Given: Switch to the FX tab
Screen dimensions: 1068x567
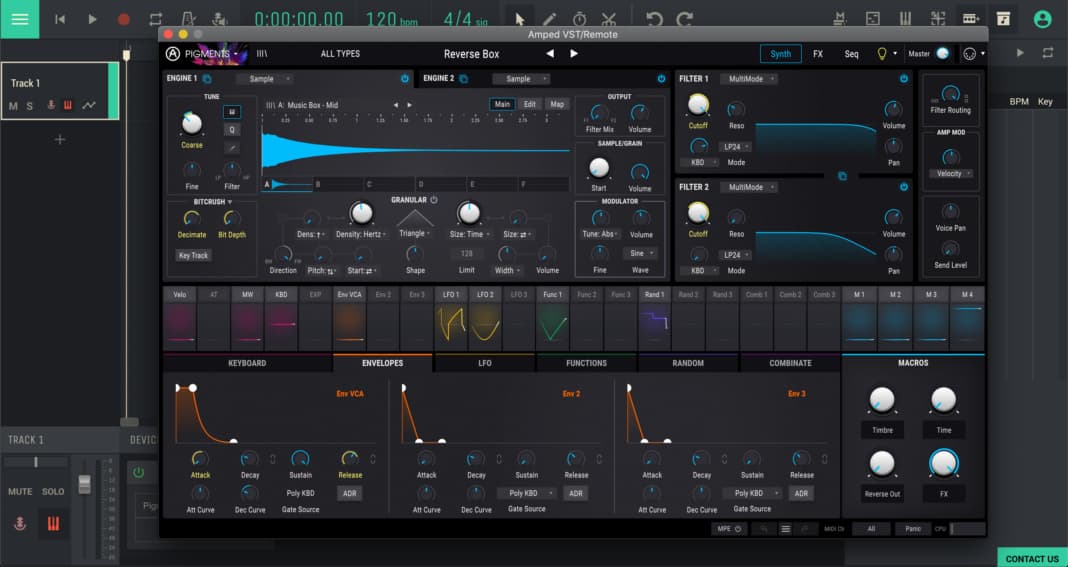Looking at the screenshot, I should tap(817, 54).
